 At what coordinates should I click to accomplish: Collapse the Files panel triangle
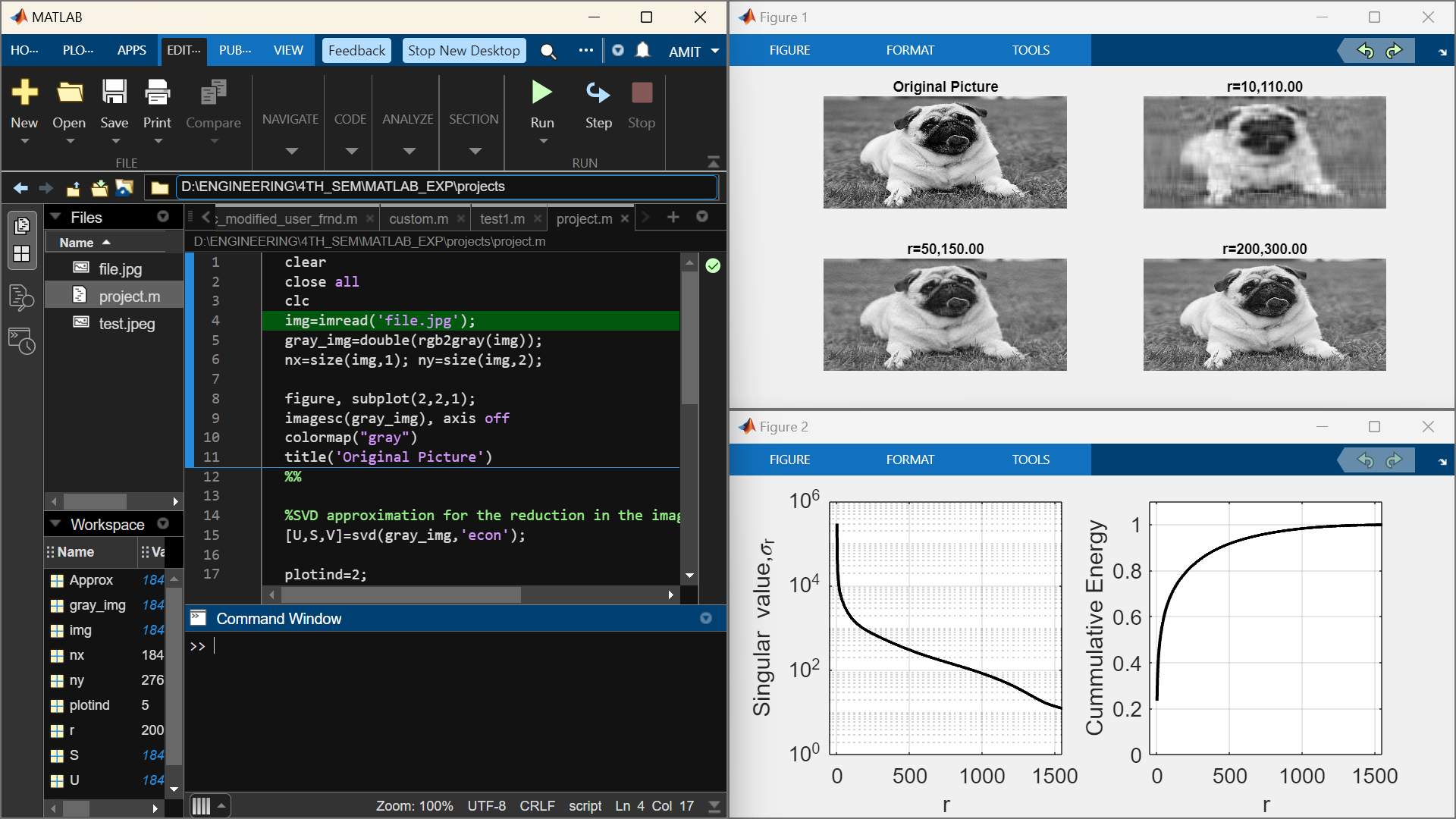55,217
